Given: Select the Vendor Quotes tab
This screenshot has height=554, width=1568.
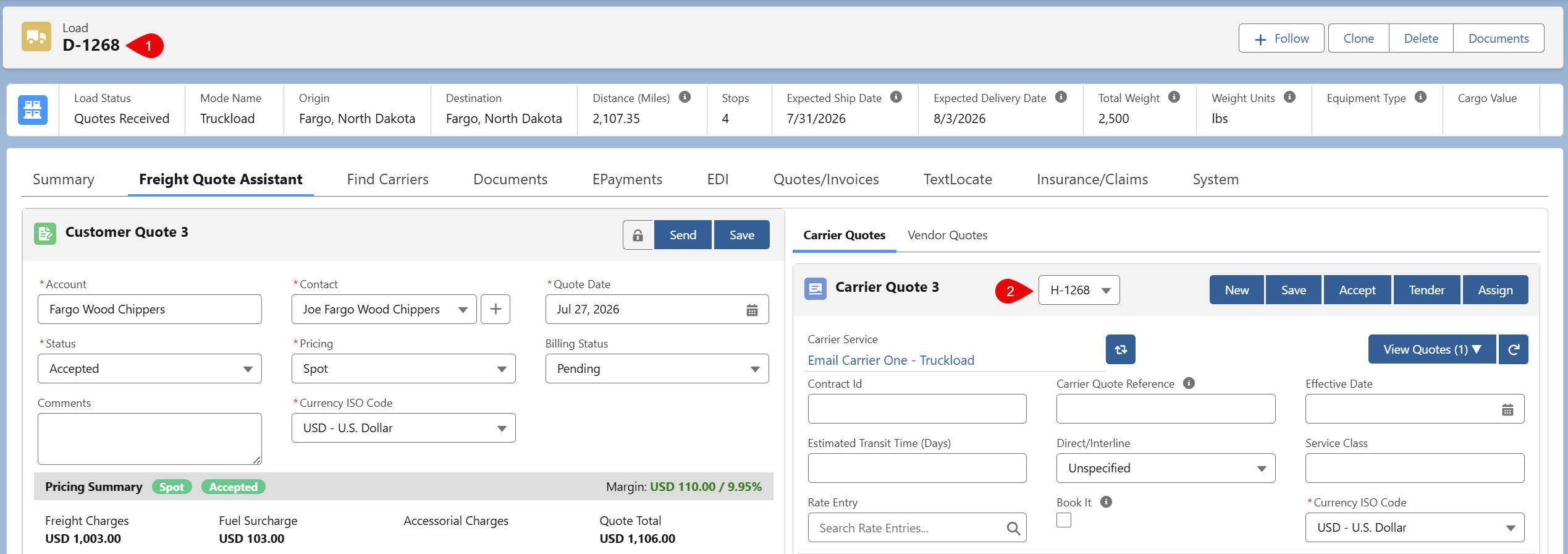Looking at the screenshot, I should 947,235.
